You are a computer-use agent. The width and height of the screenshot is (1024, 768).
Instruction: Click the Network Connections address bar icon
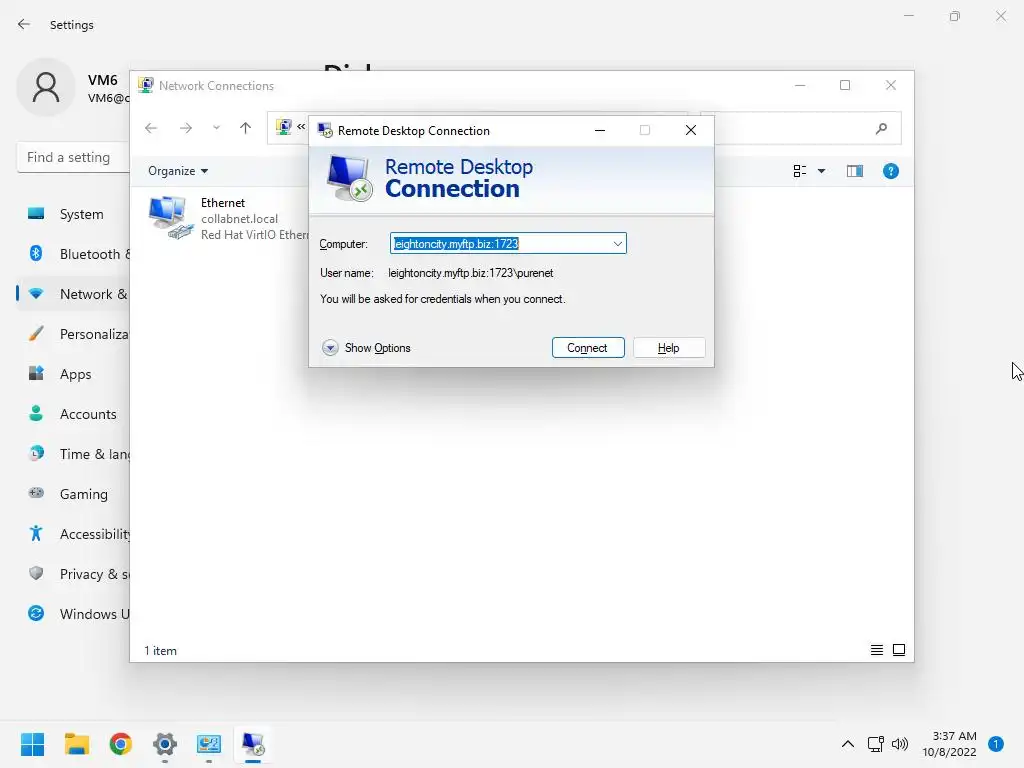pos(283,127)
